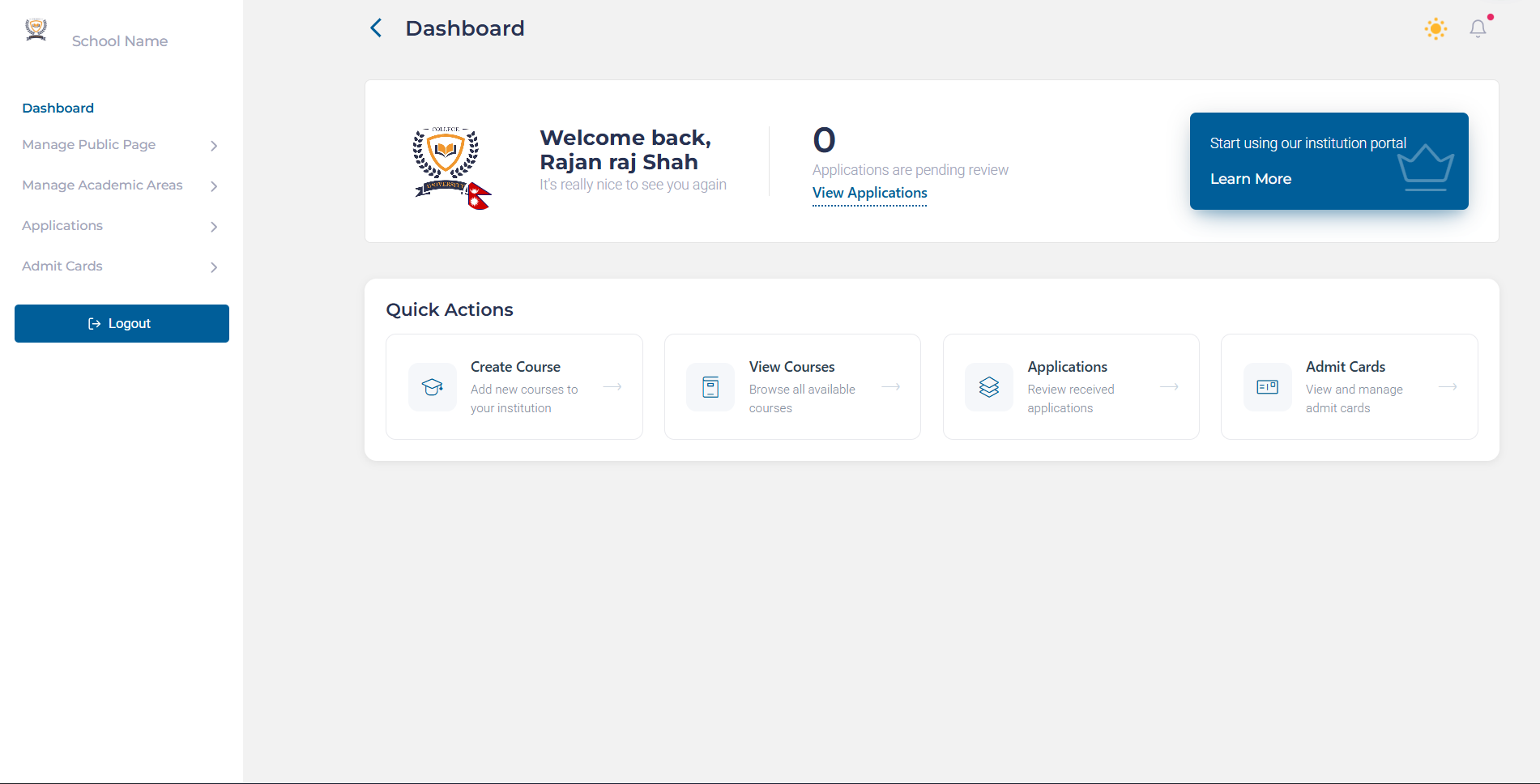Screen dimensions: 1540x784
Task: Expand Manage Academic Areas chevron
Action: [x=214, y=186]
